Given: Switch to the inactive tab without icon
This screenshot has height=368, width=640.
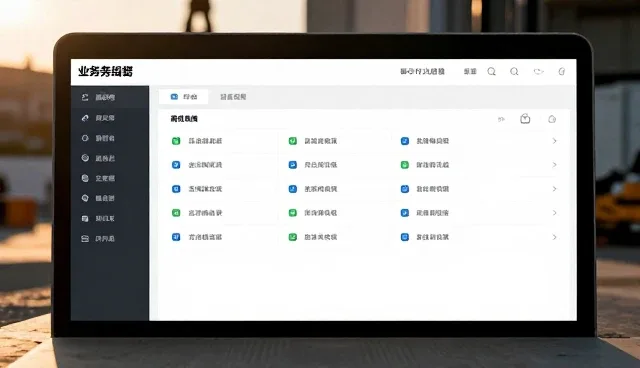Looking at the screenshot, I should (x=233, y=97).
